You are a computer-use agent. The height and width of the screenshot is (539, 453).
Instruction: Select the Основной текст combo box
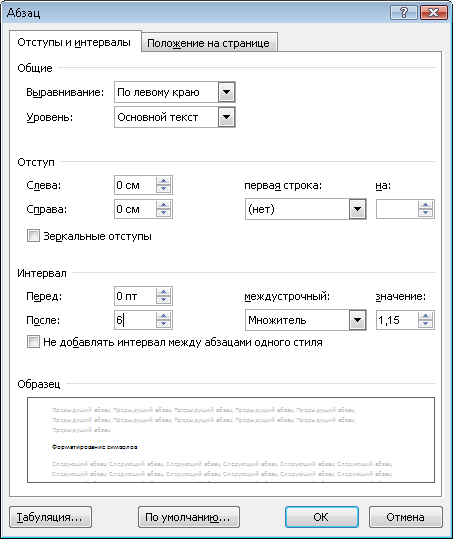tap(175, 117)
